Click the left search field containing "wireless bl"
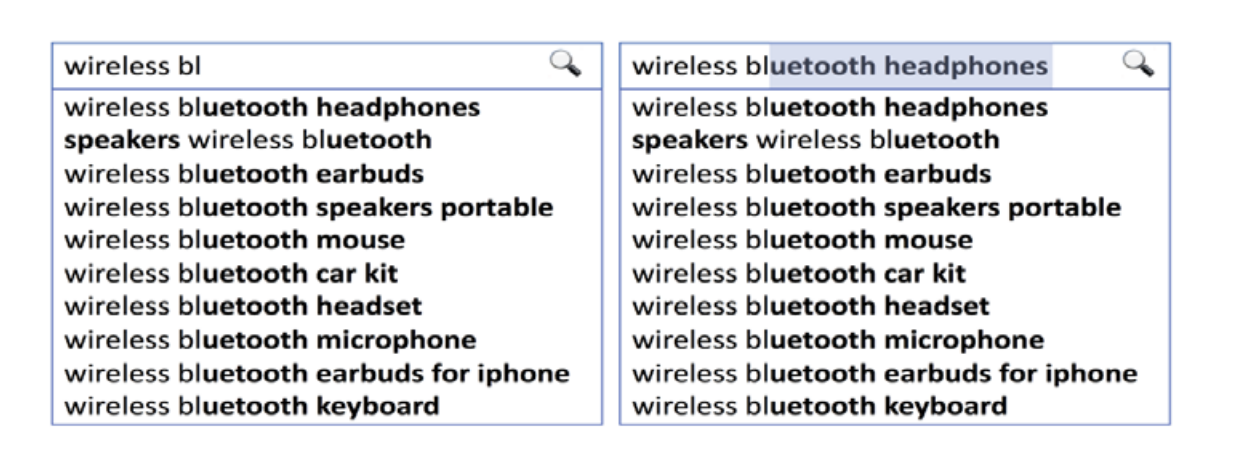 pyautogui.click(x=300, y=66)
